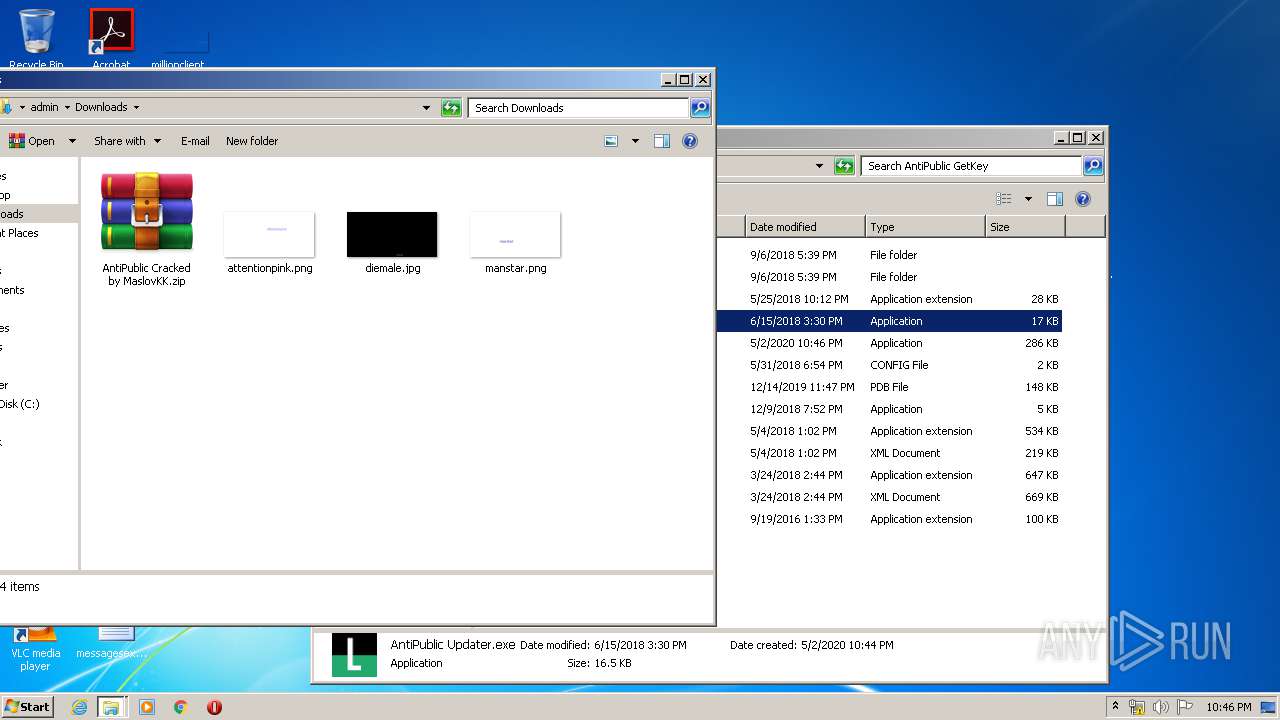Toggle preview pane in AntiPublic GetKey window
This screenshot has height=720, width=1280.
(x=1054, y=199)
